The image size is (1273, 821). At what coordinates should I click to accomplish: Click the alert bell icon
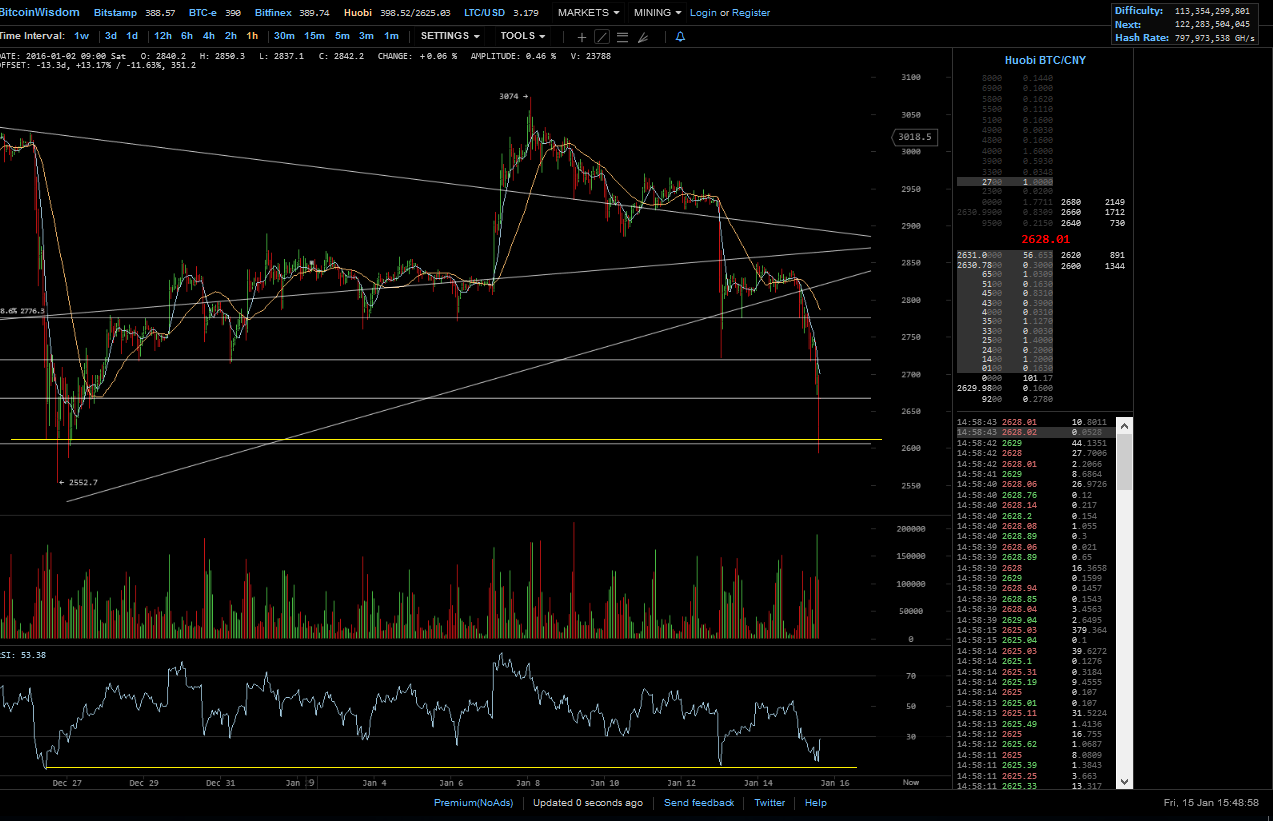pyautogui.click(x=680, y=37)
